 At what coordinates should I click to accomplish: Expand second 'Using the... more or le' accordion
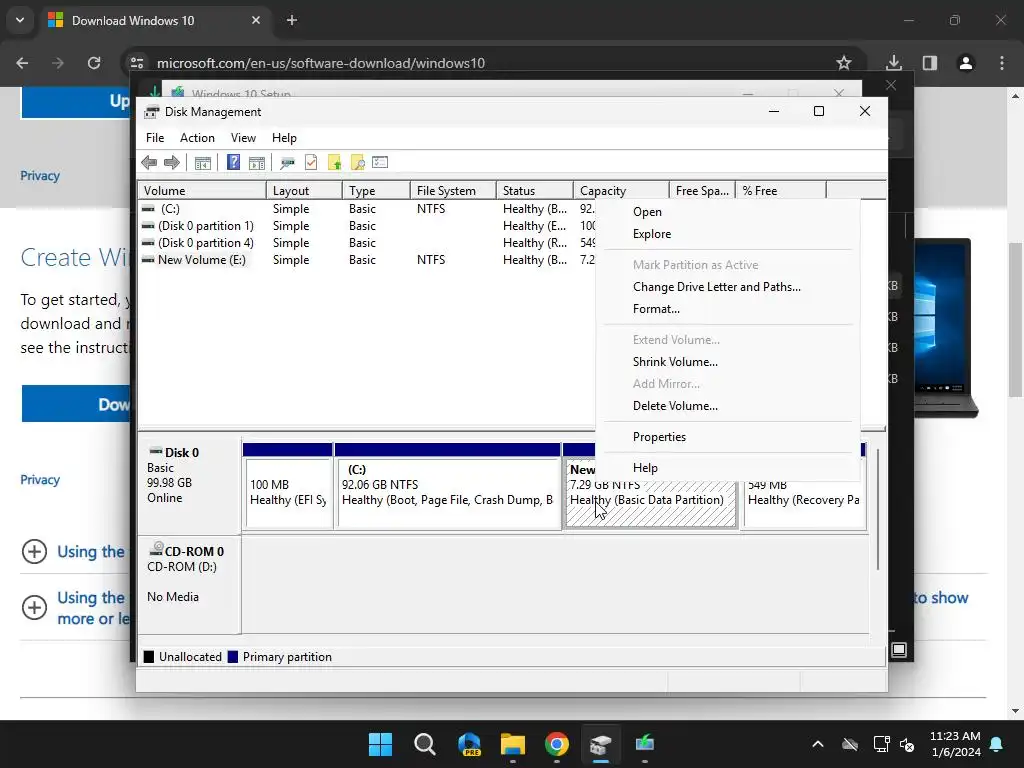[34, 607]
